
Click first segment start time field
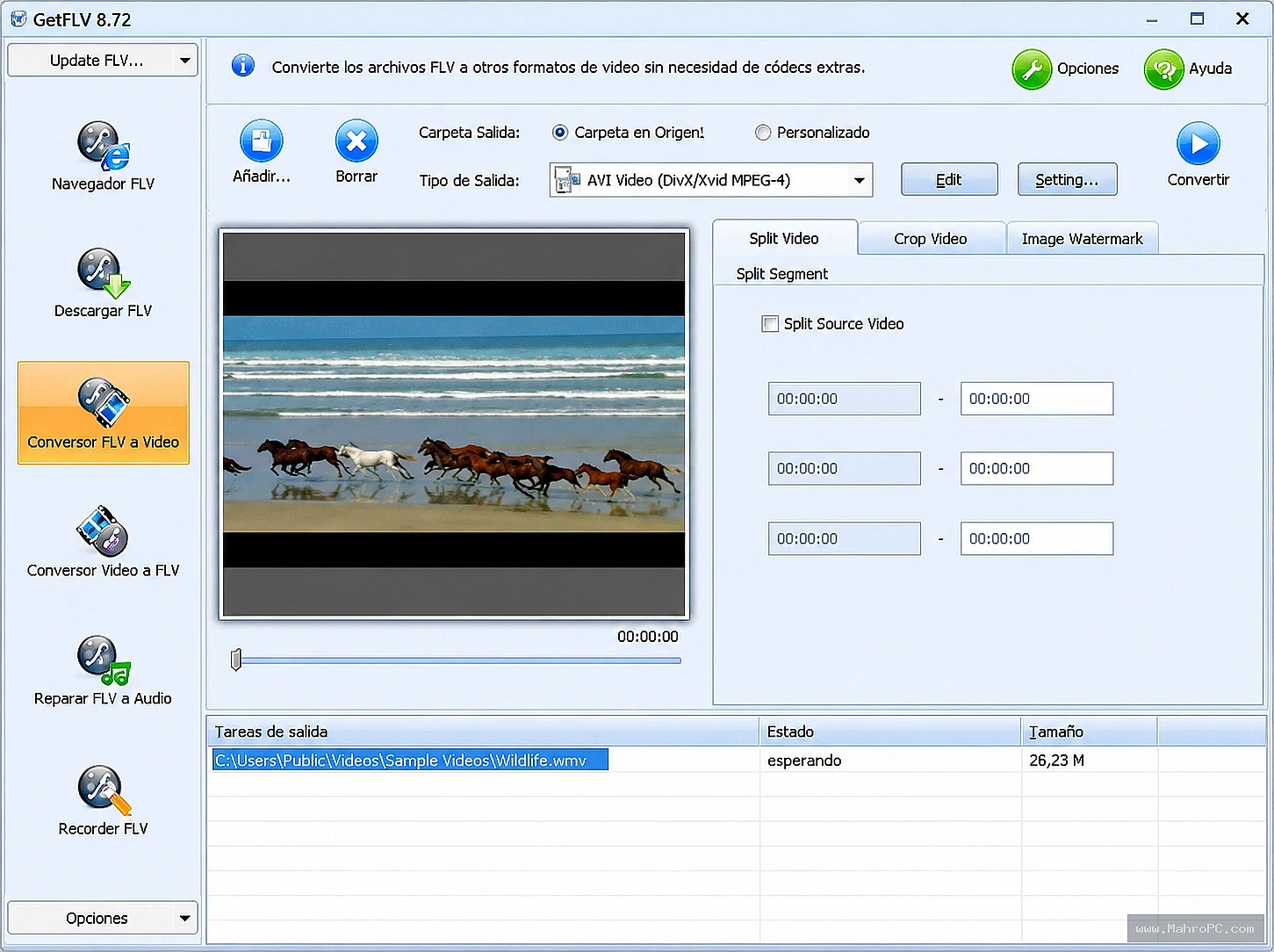(x=845, y=399)
